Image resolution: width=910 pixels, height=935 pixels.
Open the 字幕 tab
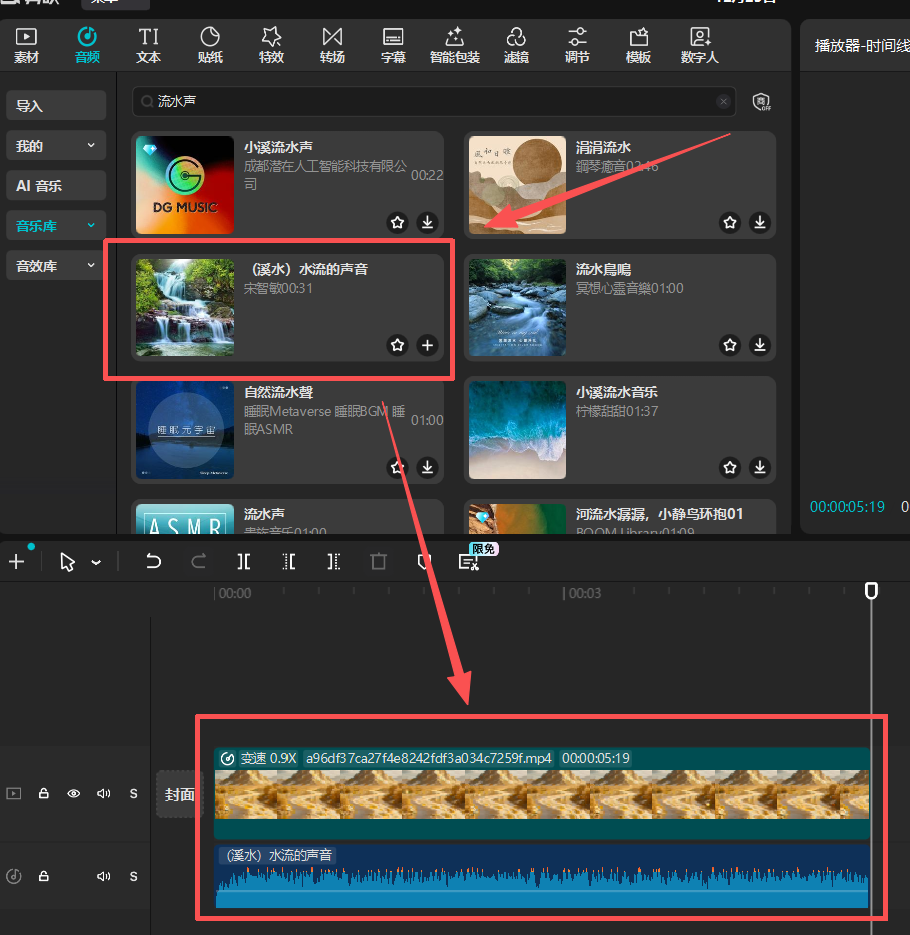click(x=393, y=45)
